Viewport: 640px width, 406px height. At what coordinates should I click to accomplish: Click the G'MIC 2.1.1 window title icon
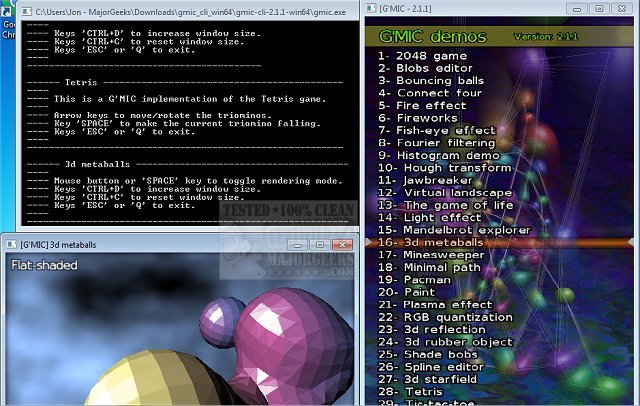371,8
